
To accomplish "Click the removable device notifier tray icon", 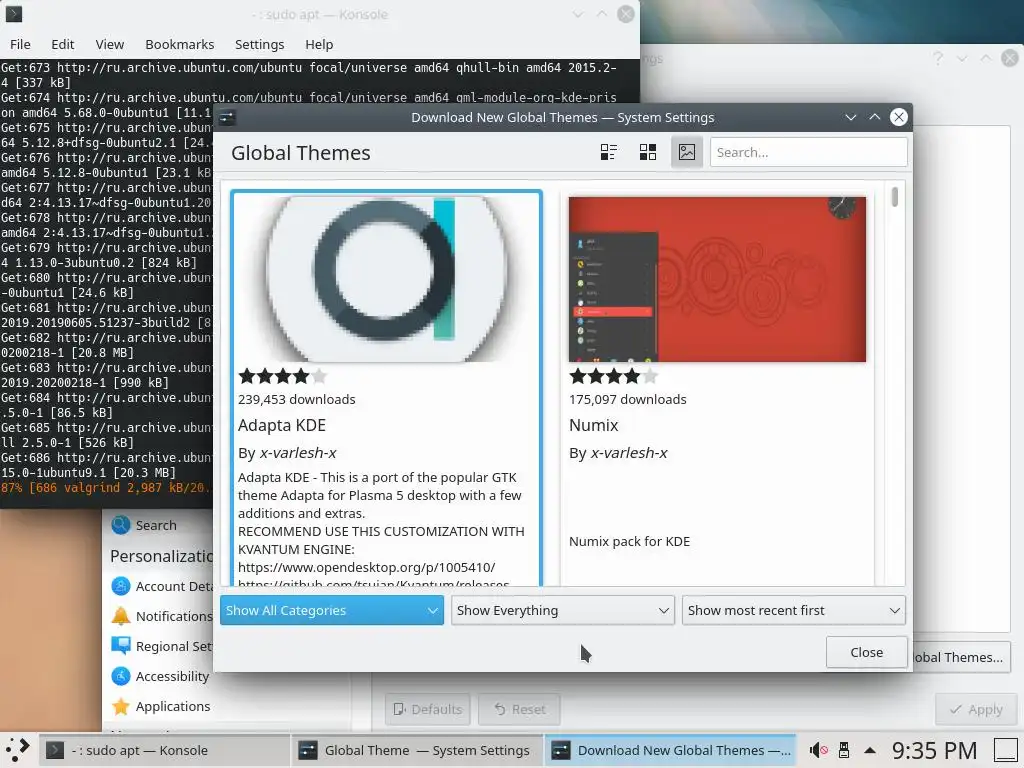I will (844, 750).
